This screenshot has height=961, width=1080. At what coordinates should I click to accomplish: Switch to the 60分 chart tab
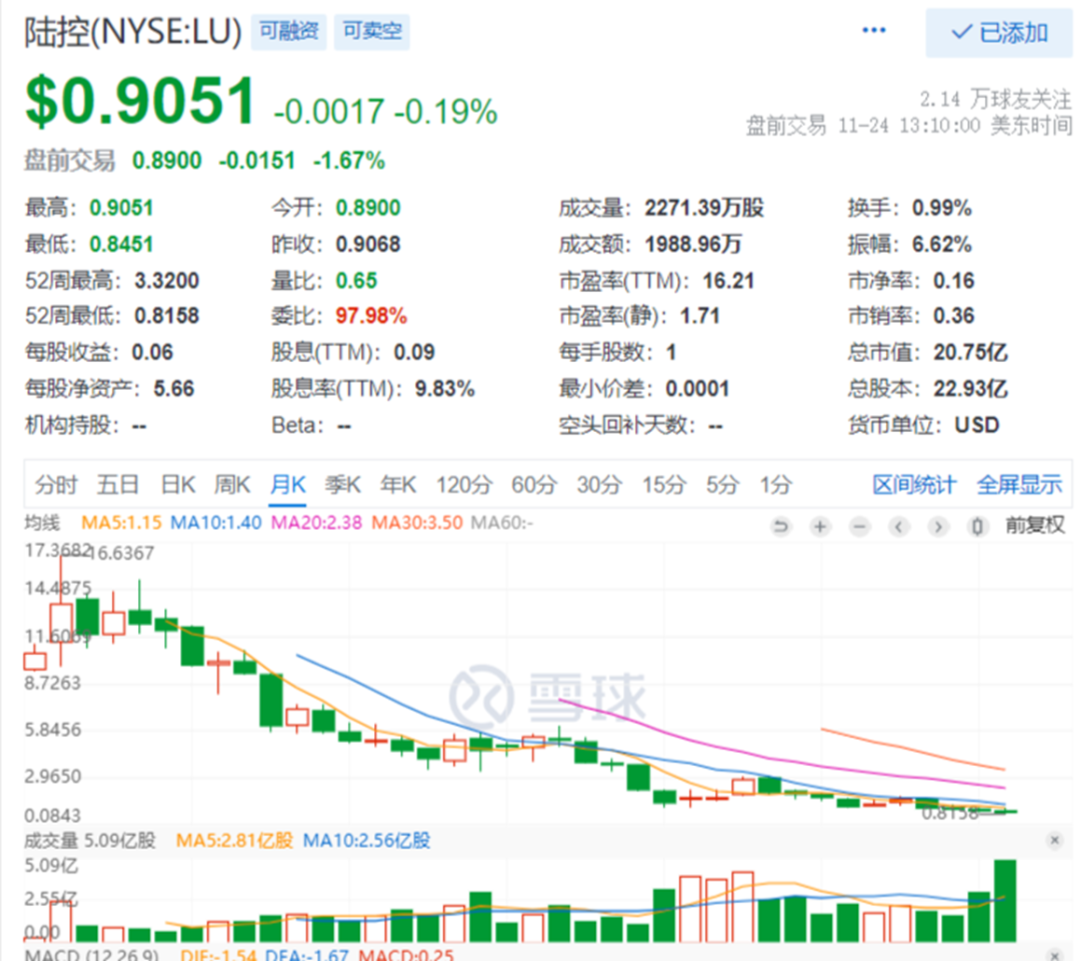pyautogui.click(x=534, y=485)
